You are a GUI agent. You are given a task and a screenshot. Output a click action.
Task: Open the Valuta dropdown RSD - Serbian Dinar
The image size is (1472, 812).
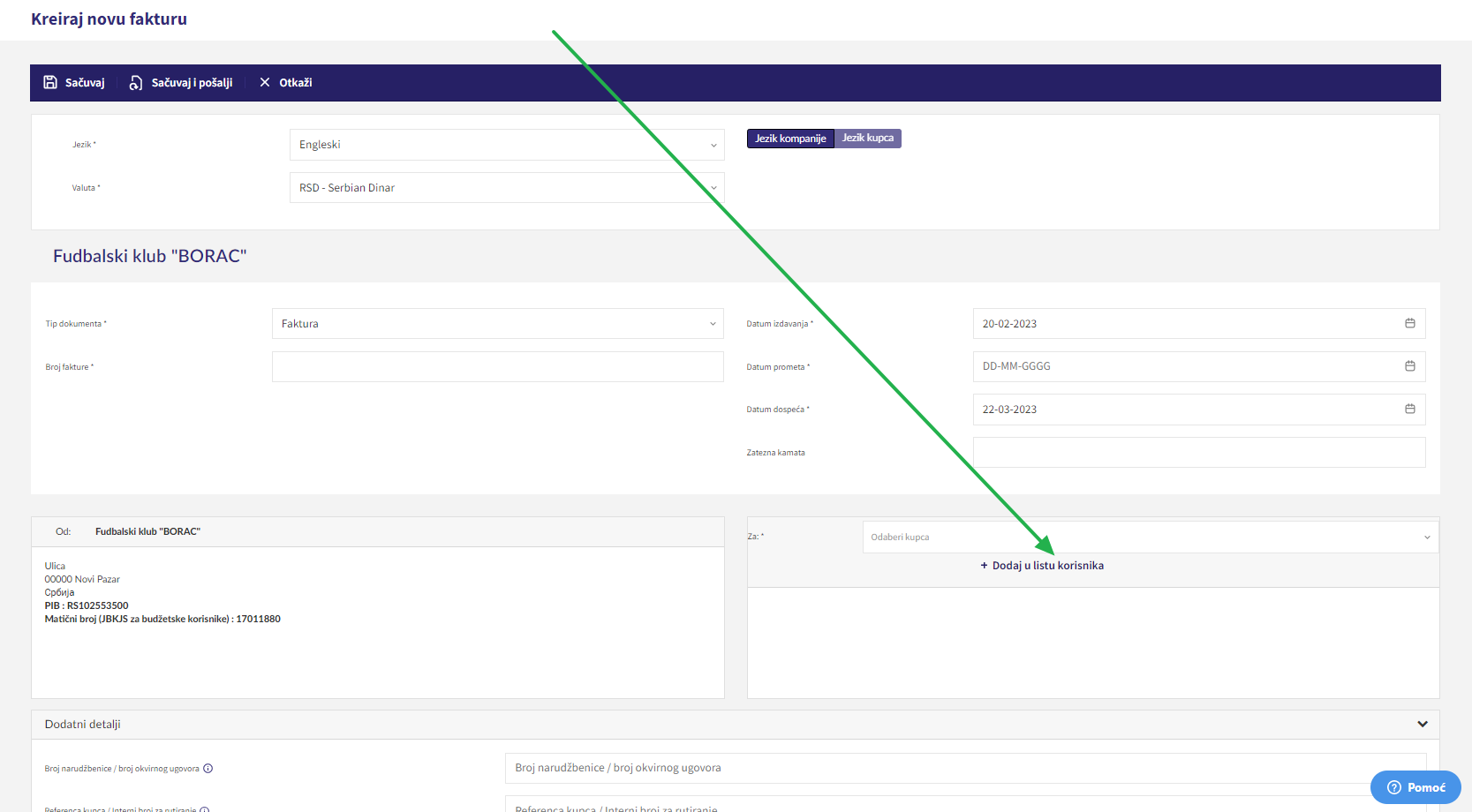pyautogui.click(x=507, y=188)
